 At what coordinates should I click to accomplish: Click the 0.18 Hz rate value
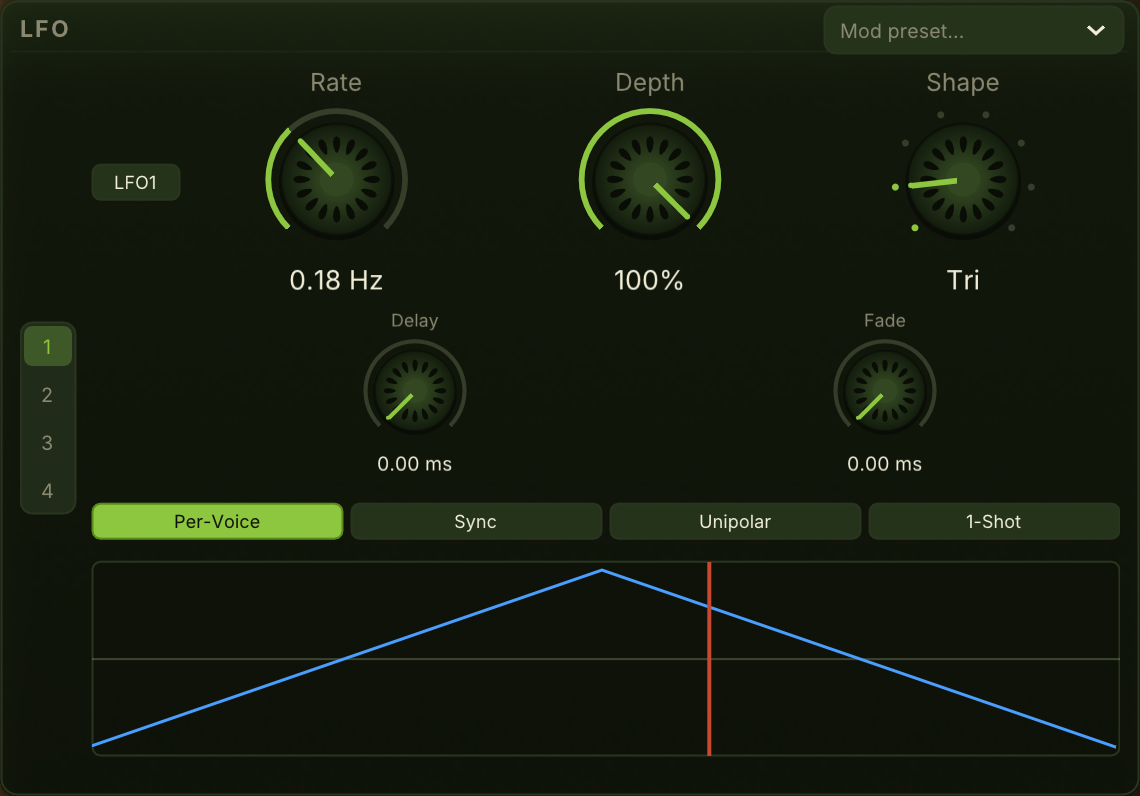(336, 280)
